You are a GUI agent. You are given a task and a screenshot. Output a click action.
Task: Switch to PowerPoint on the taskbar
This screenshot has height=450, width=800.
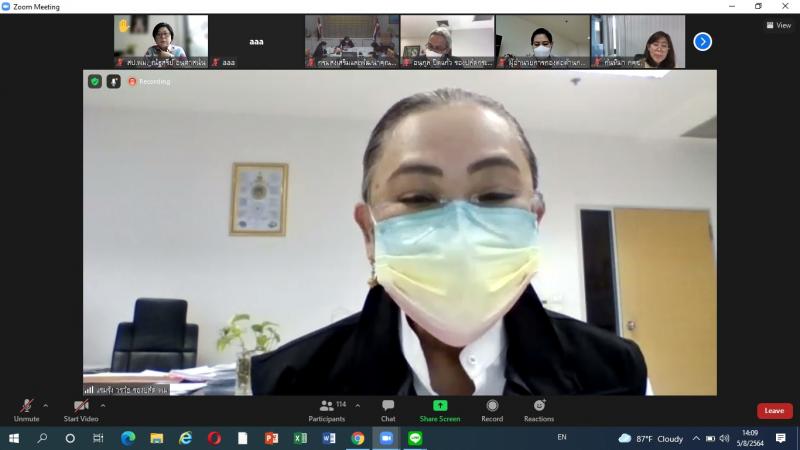pyautogui.click(x=271, y=438)
